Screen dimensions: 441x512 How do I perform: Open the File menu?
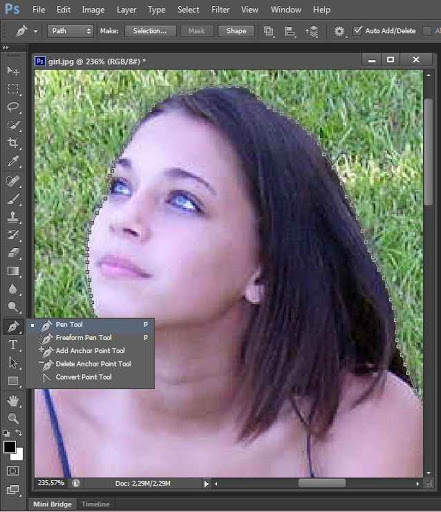(x=39, y=10)
